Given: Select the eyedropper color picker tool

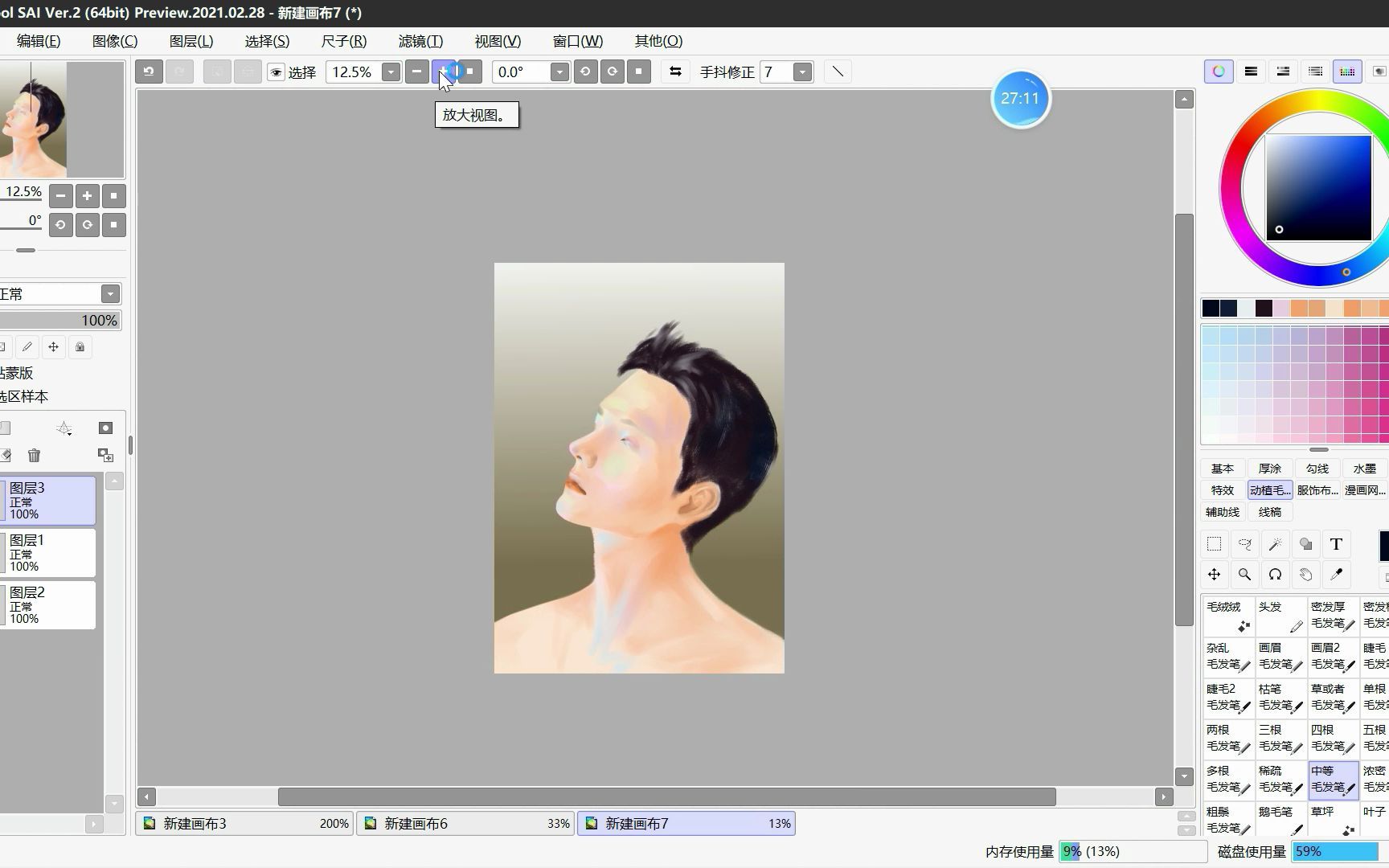Looking at the screenshot, I should (x=1336, y=575).
